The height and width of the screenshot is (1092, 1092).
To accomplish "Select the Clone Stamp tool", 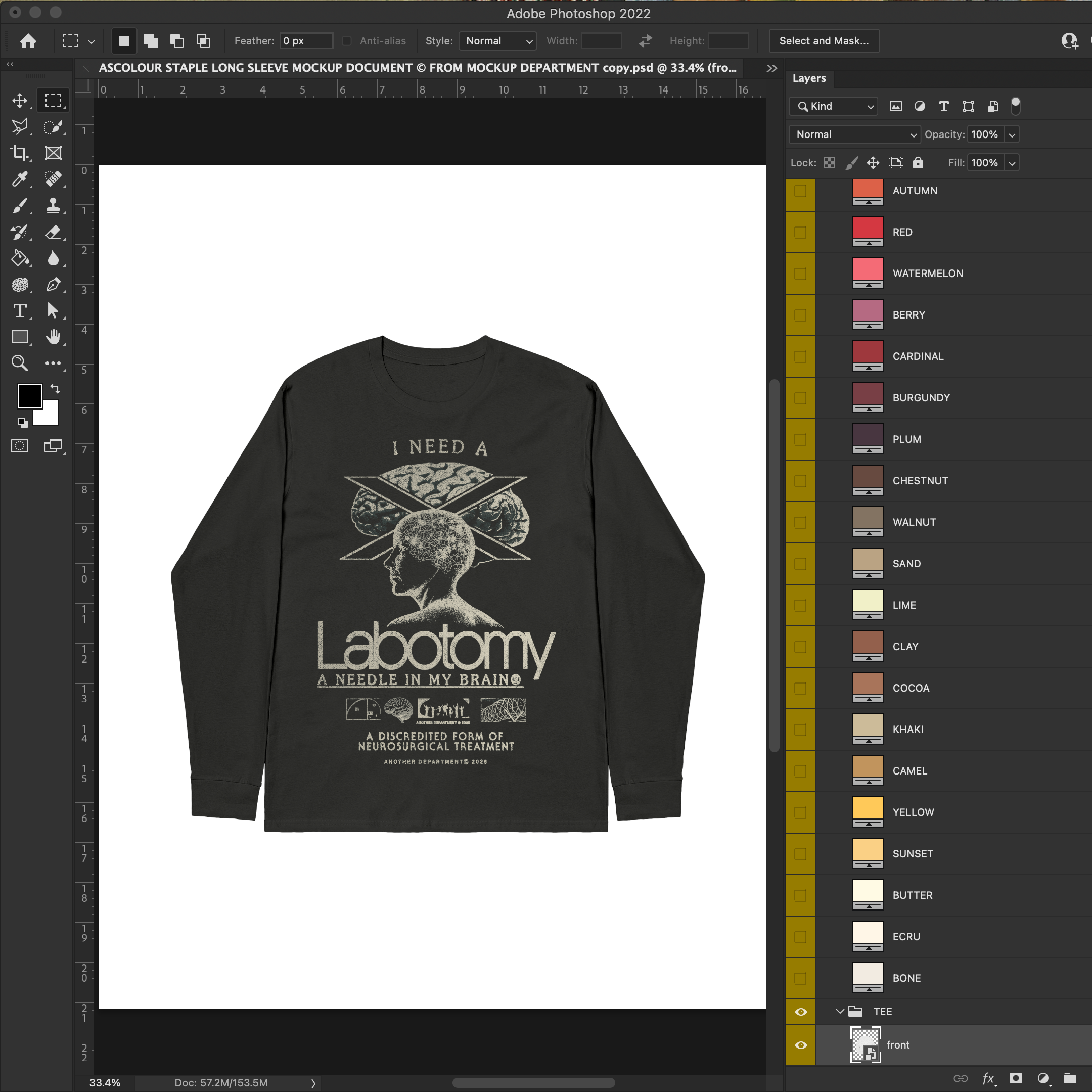I will 53,205.
